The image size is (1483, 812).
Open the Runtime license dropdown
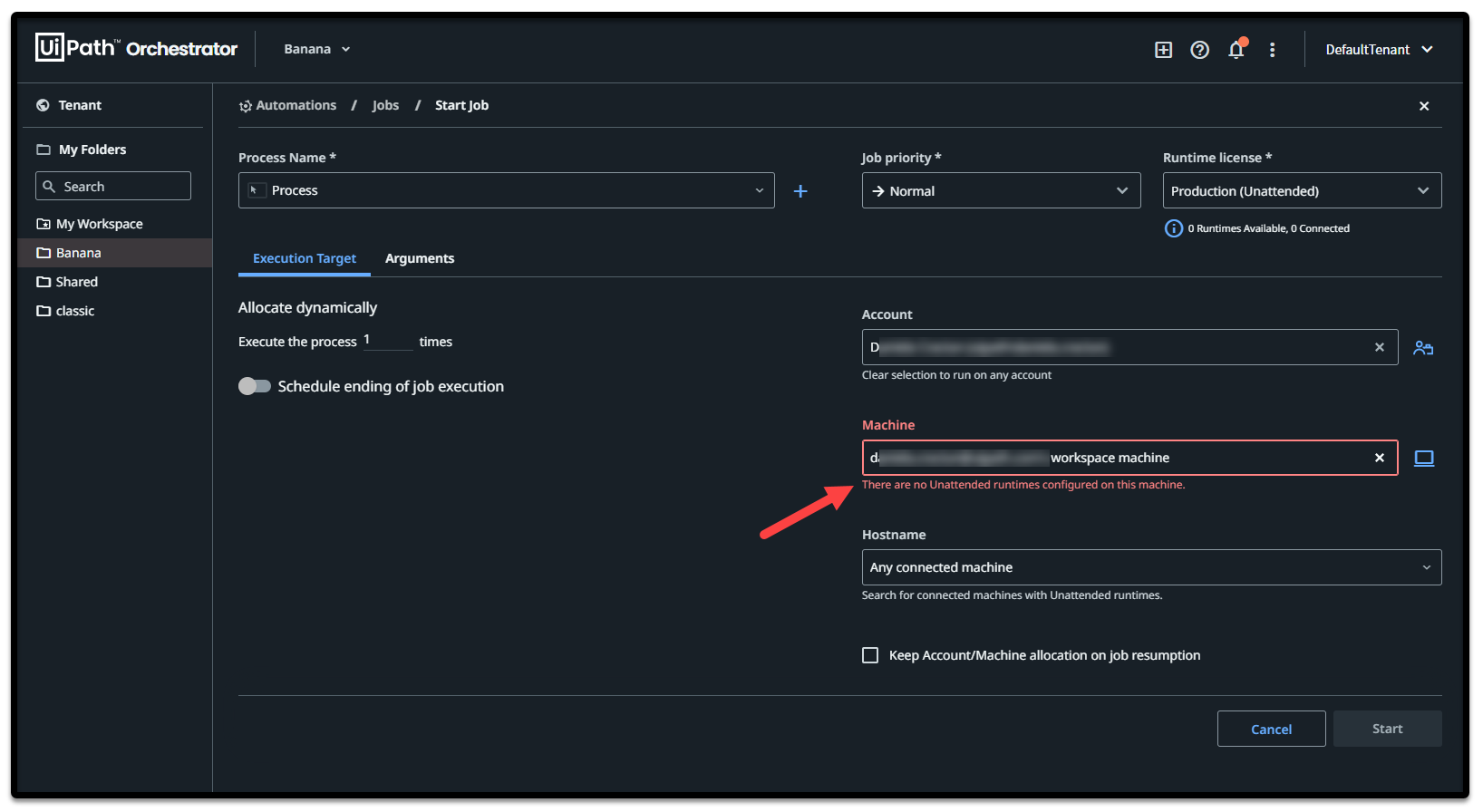click(1302, 190)
